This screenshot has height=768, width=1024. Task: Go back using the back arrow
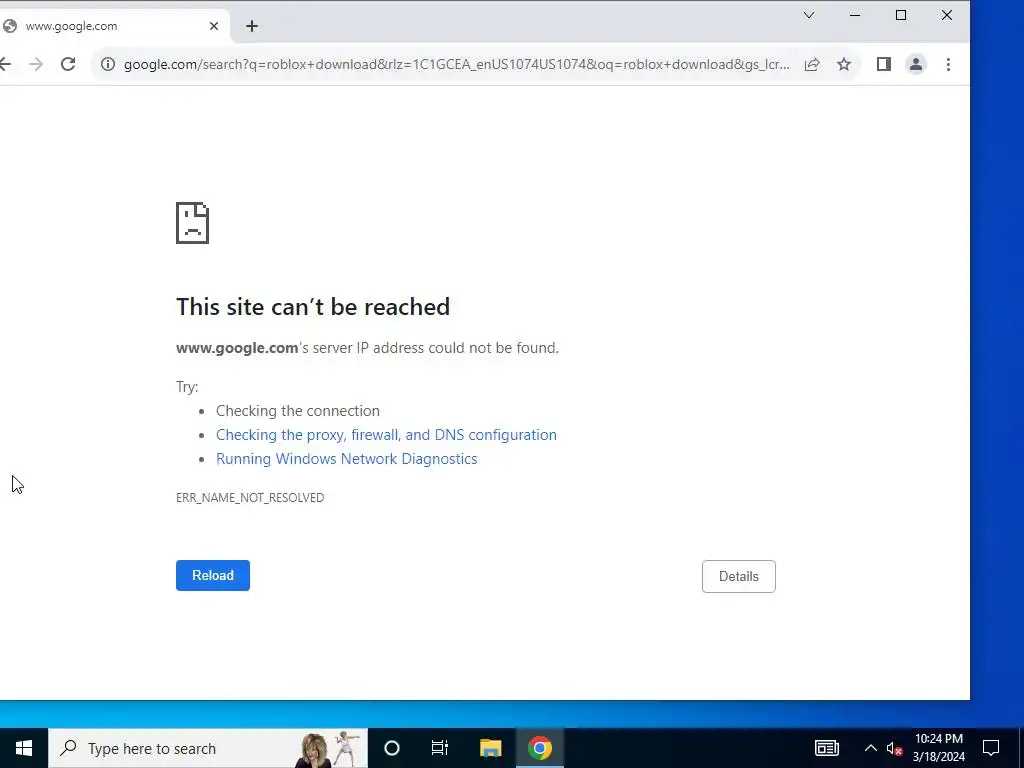pos(5,64)
